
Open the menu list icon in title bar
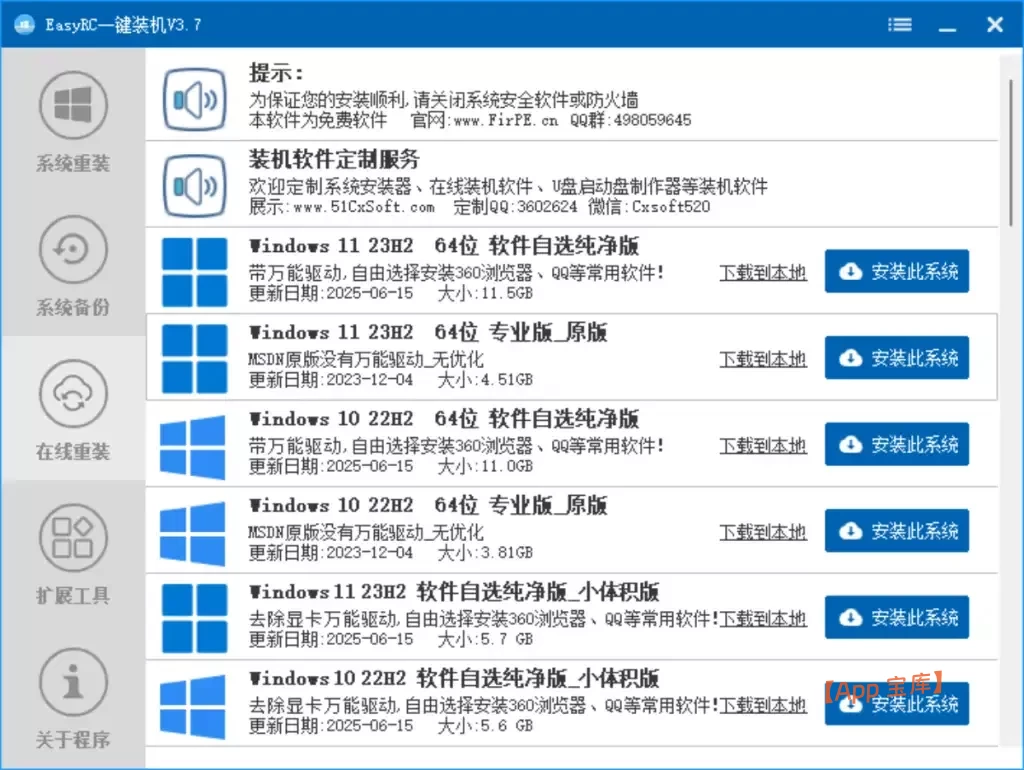tap(899, 24)
